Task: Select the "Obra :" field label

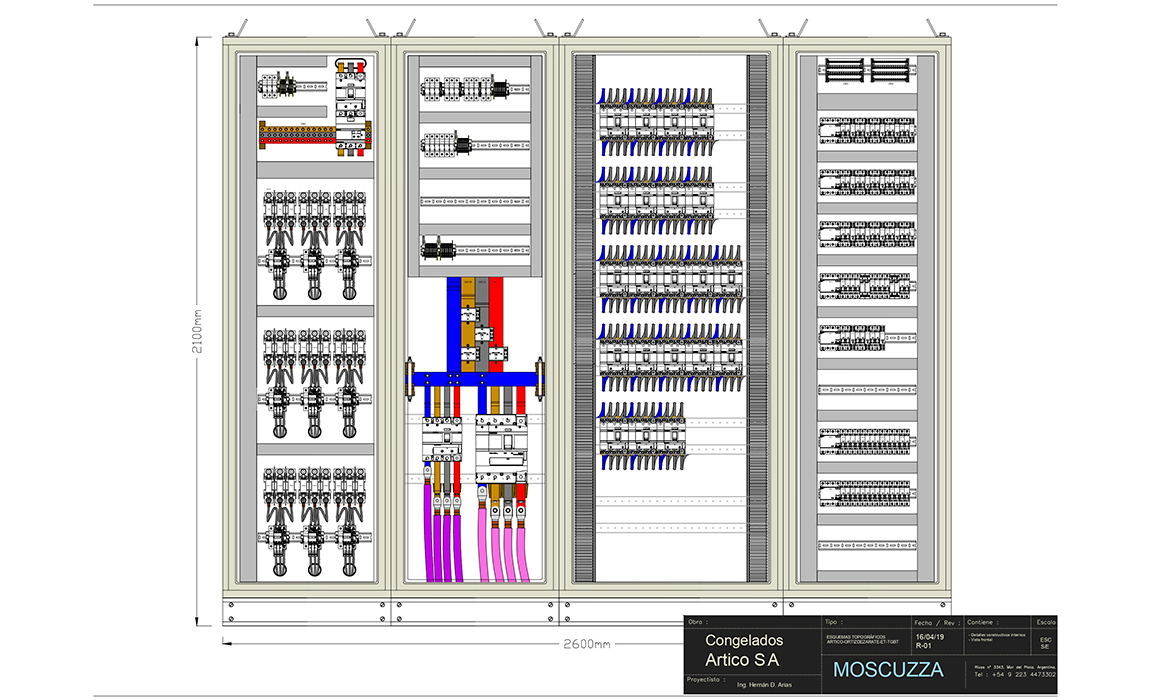Action: point(699,622)
